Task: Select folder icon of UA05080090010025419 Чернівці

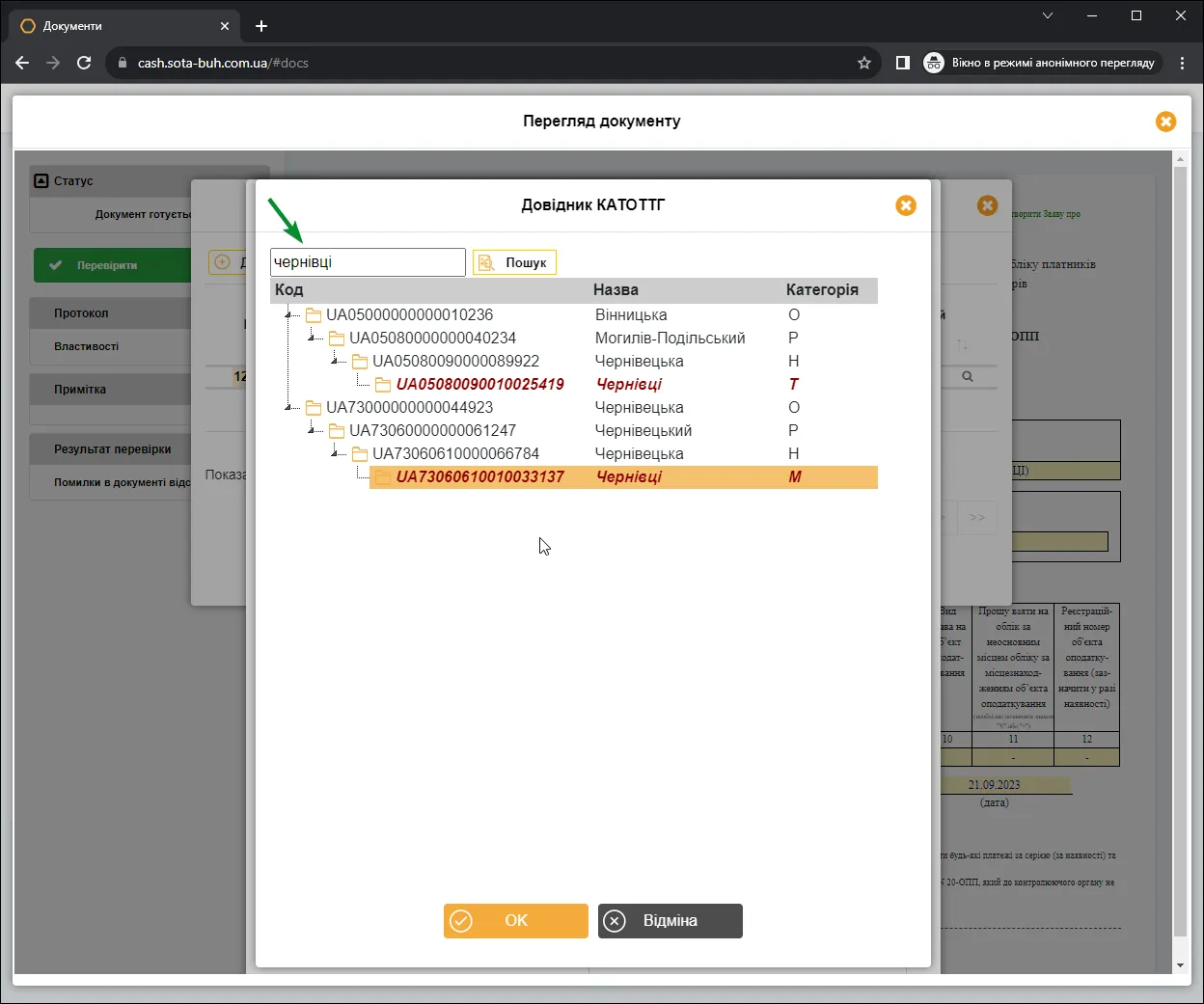Action: coord(383,384)
